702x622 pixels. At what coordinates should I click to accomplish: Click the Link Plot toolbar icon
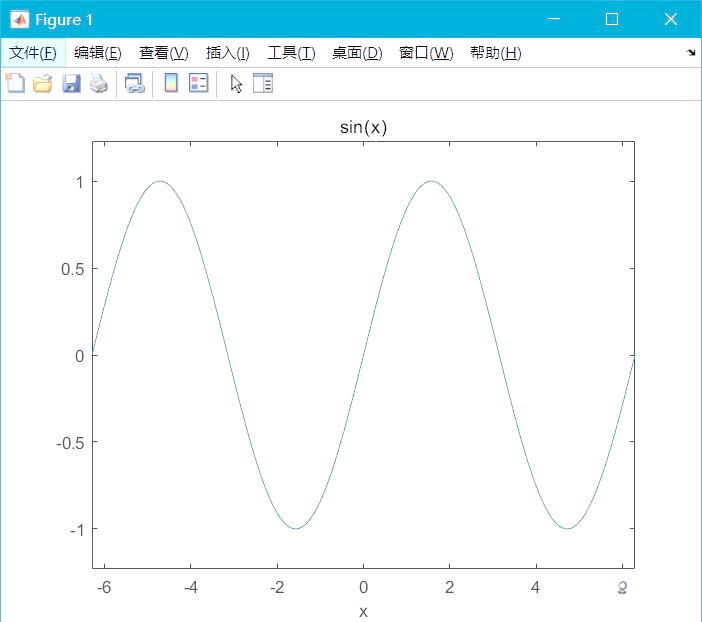135,84
